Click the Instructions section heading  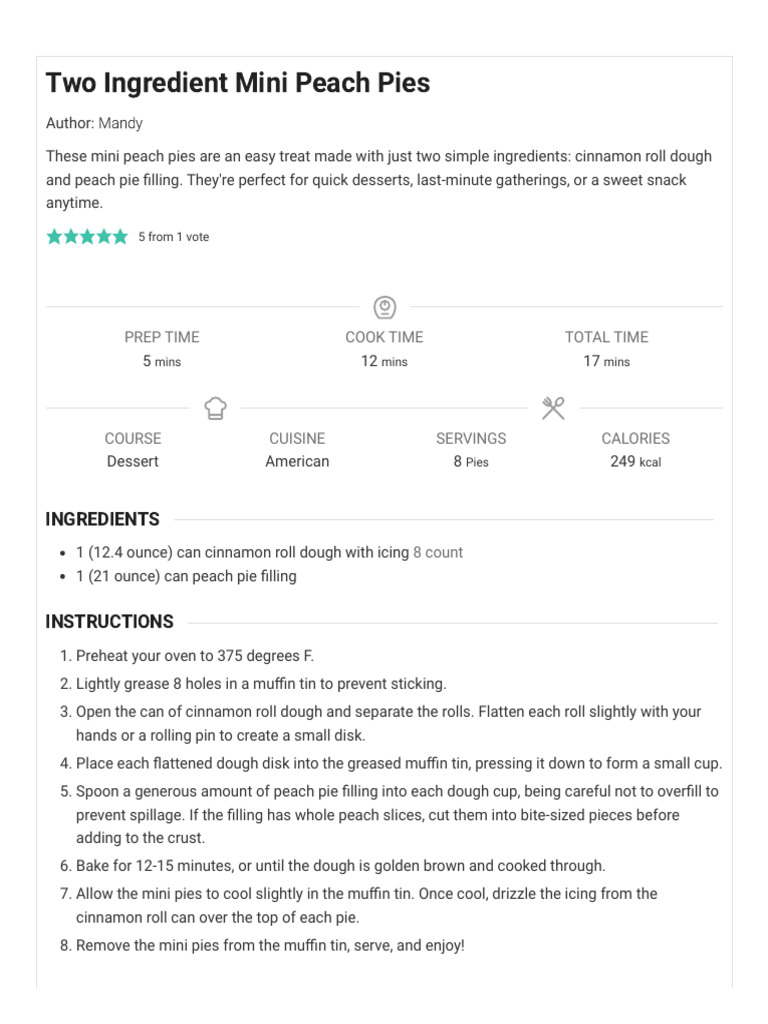[x=110, y=622]
